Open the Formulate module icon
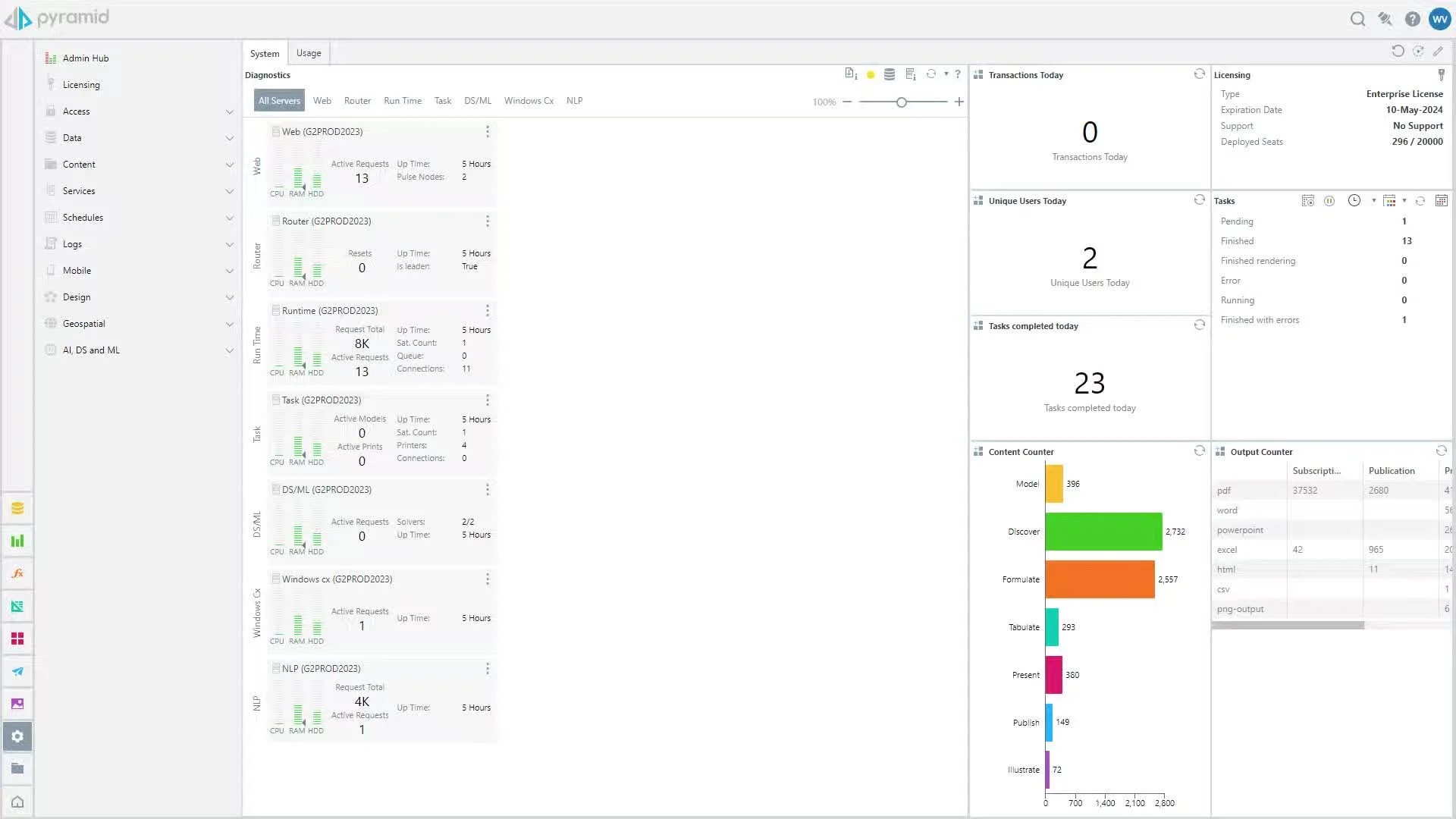 point(17,573)
